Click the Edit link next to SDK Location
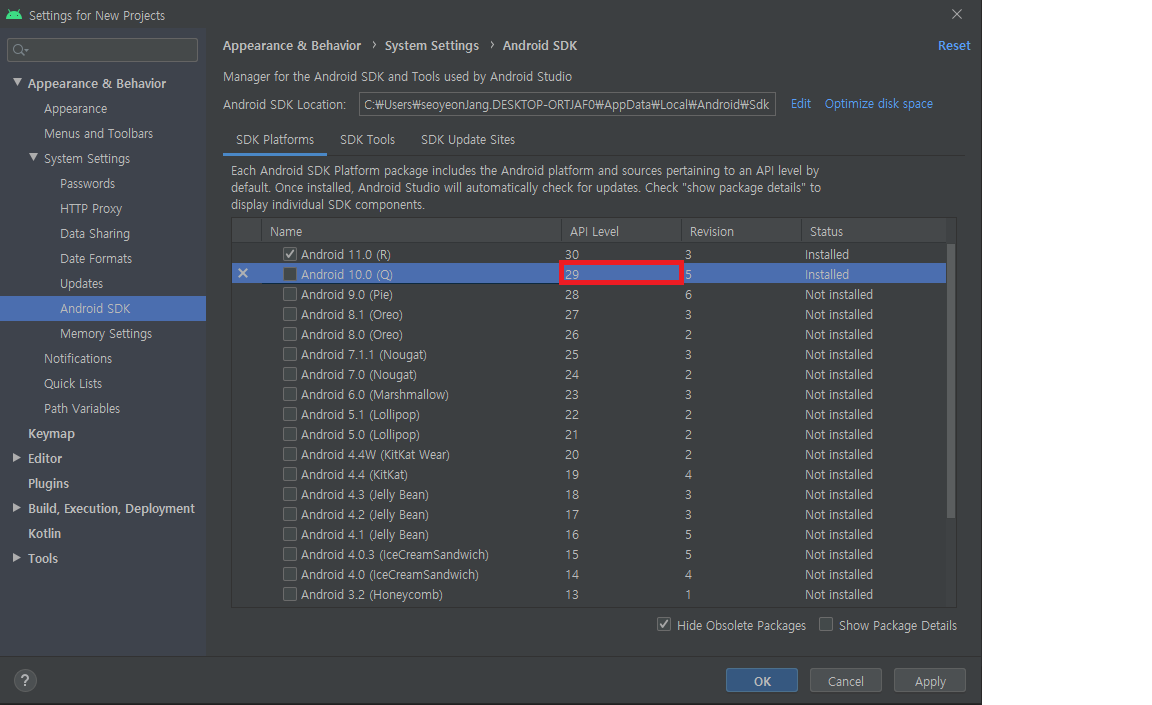This screenshot has height=705, width=1152. pos(800,103)
